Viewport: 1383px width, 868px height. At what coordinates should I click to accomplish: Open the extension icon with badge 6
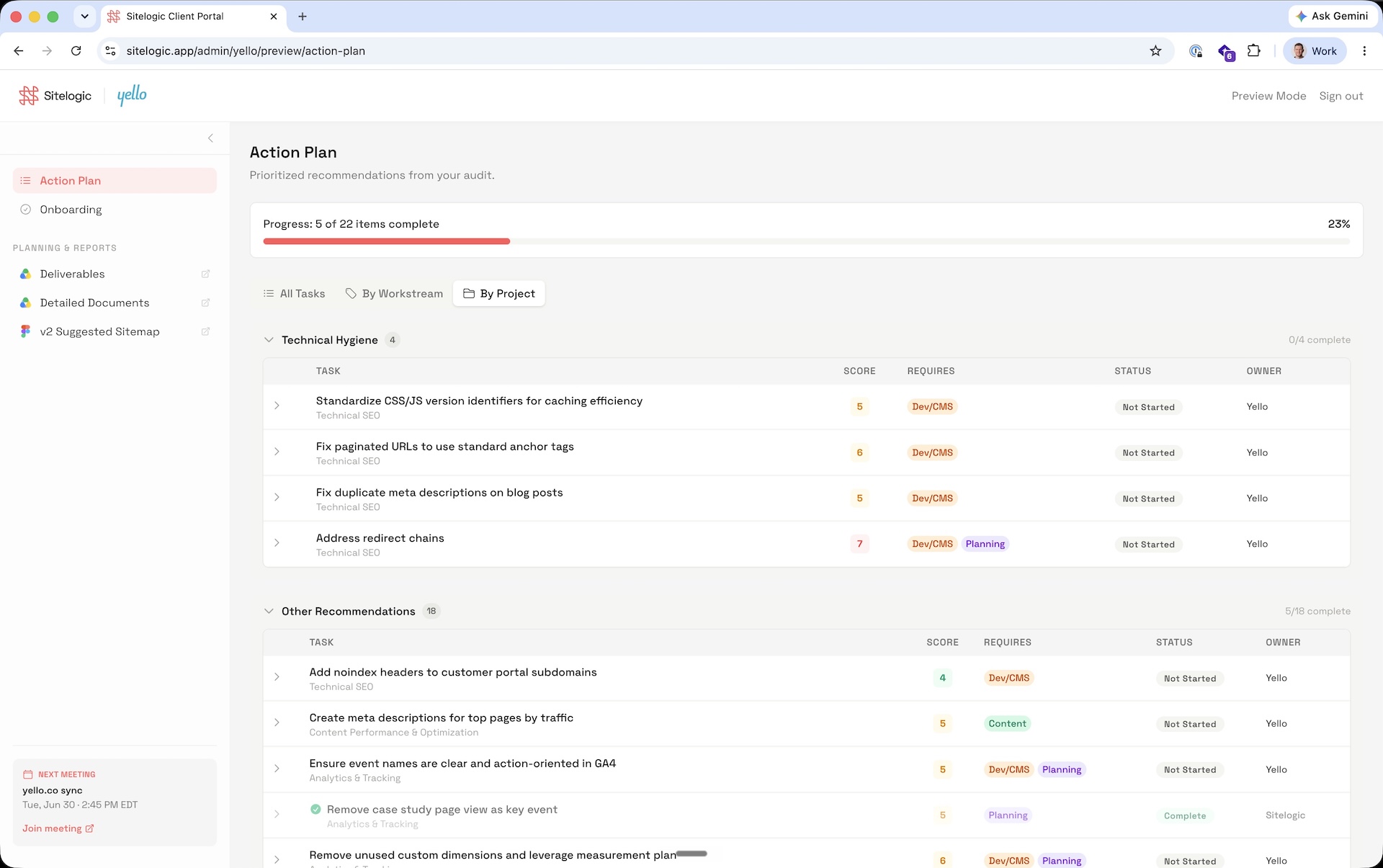(1226, 52)
